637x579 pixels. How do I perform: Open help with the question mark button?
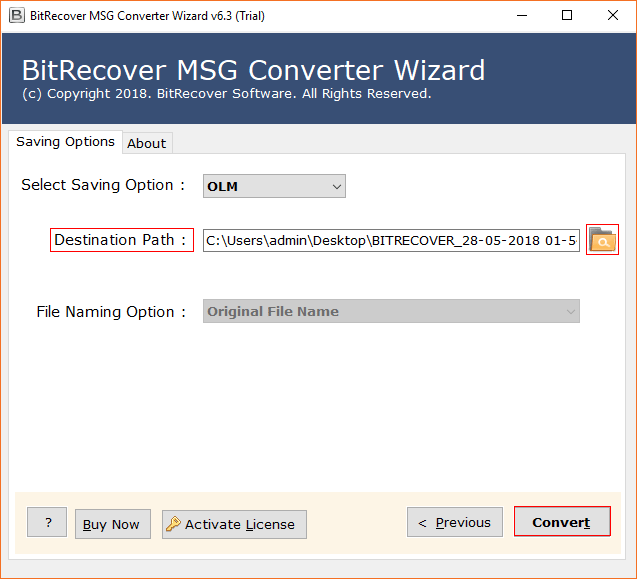(47, 522)
